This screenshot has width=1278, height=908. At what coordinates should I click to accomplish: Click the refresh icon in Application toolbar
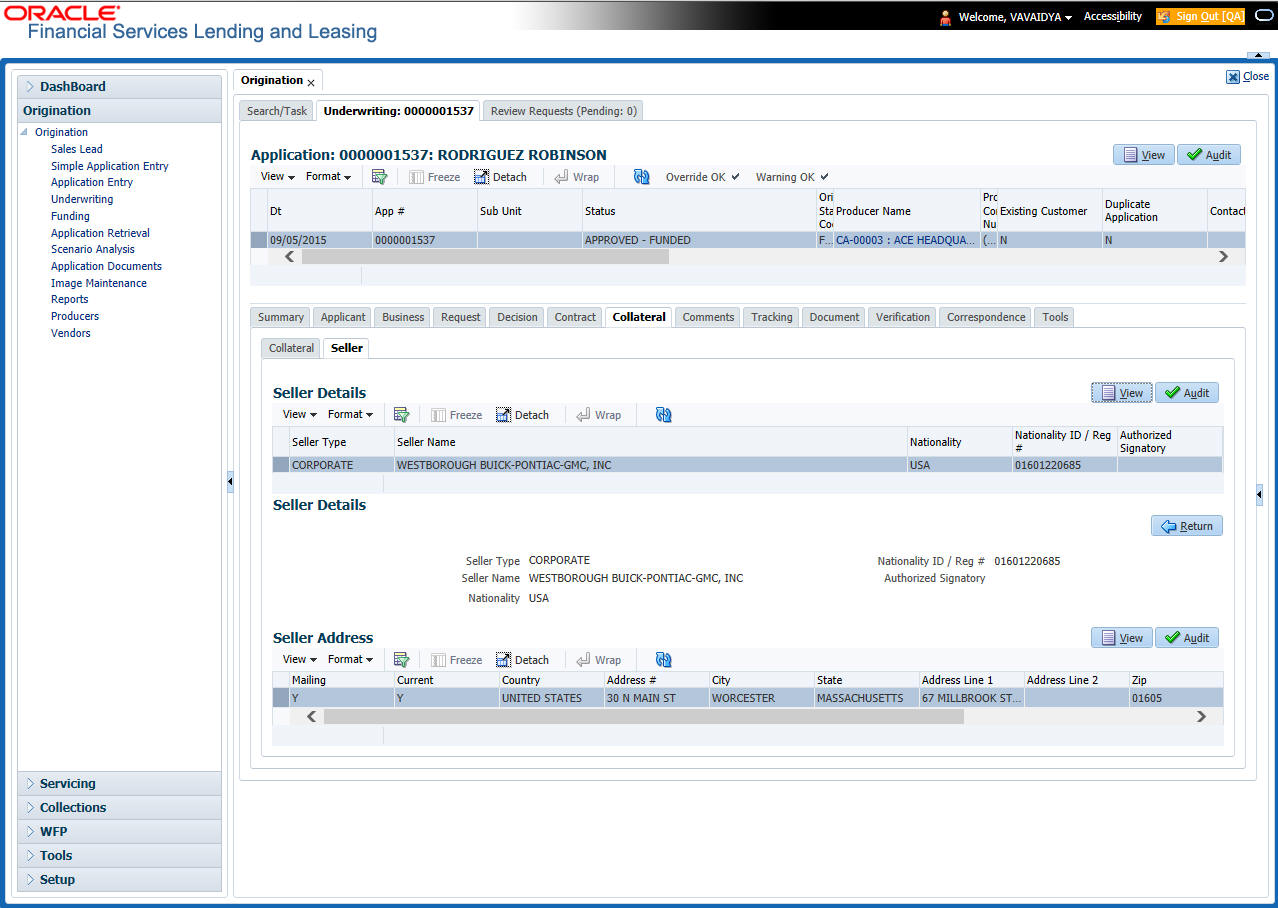(x=642, y=177)
